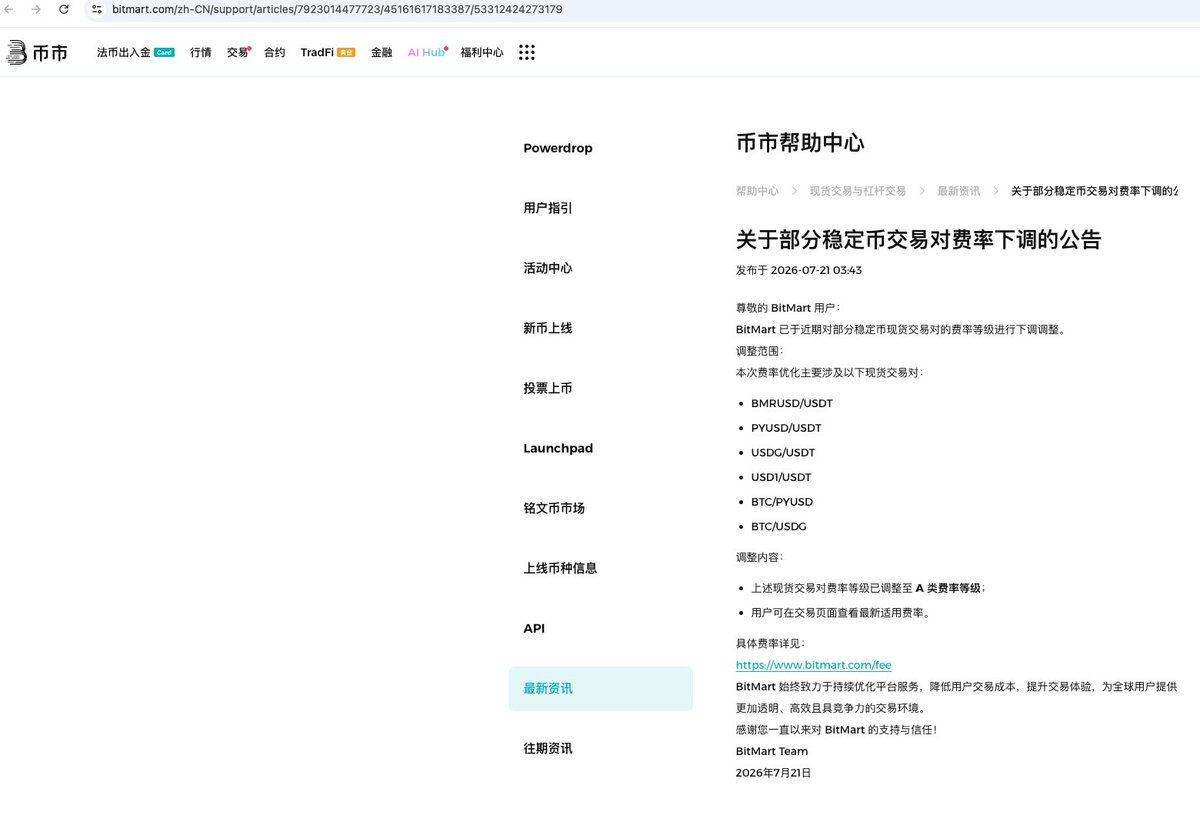Open the AI Hub menu item
Screen dimensions: 1200x832
[x=426, y=52]
